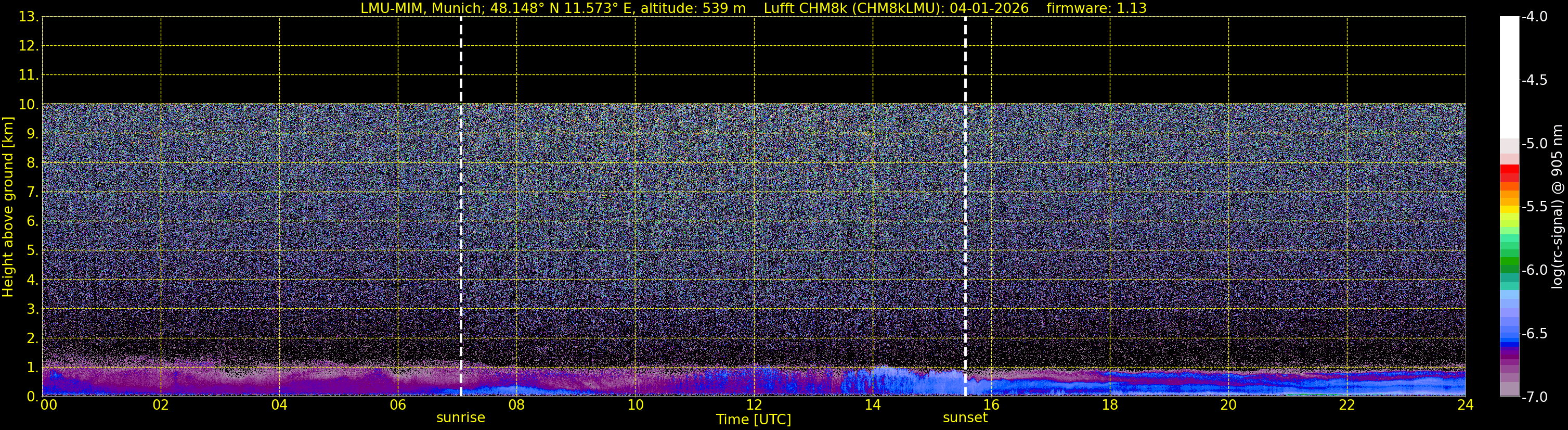The image size is (1568, 430).
Task: Click the height axis tick label '1.'
Action: tap(32, 368)
